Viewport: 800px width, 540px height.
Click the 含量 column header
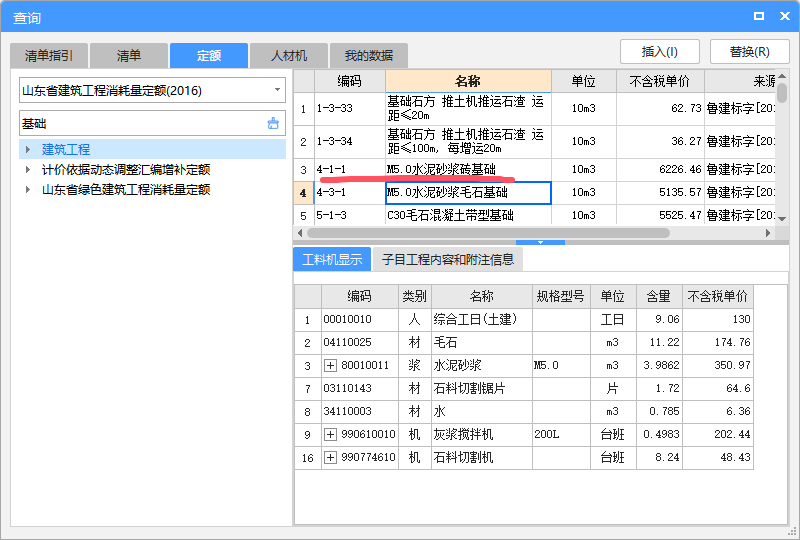coord(659,297)
